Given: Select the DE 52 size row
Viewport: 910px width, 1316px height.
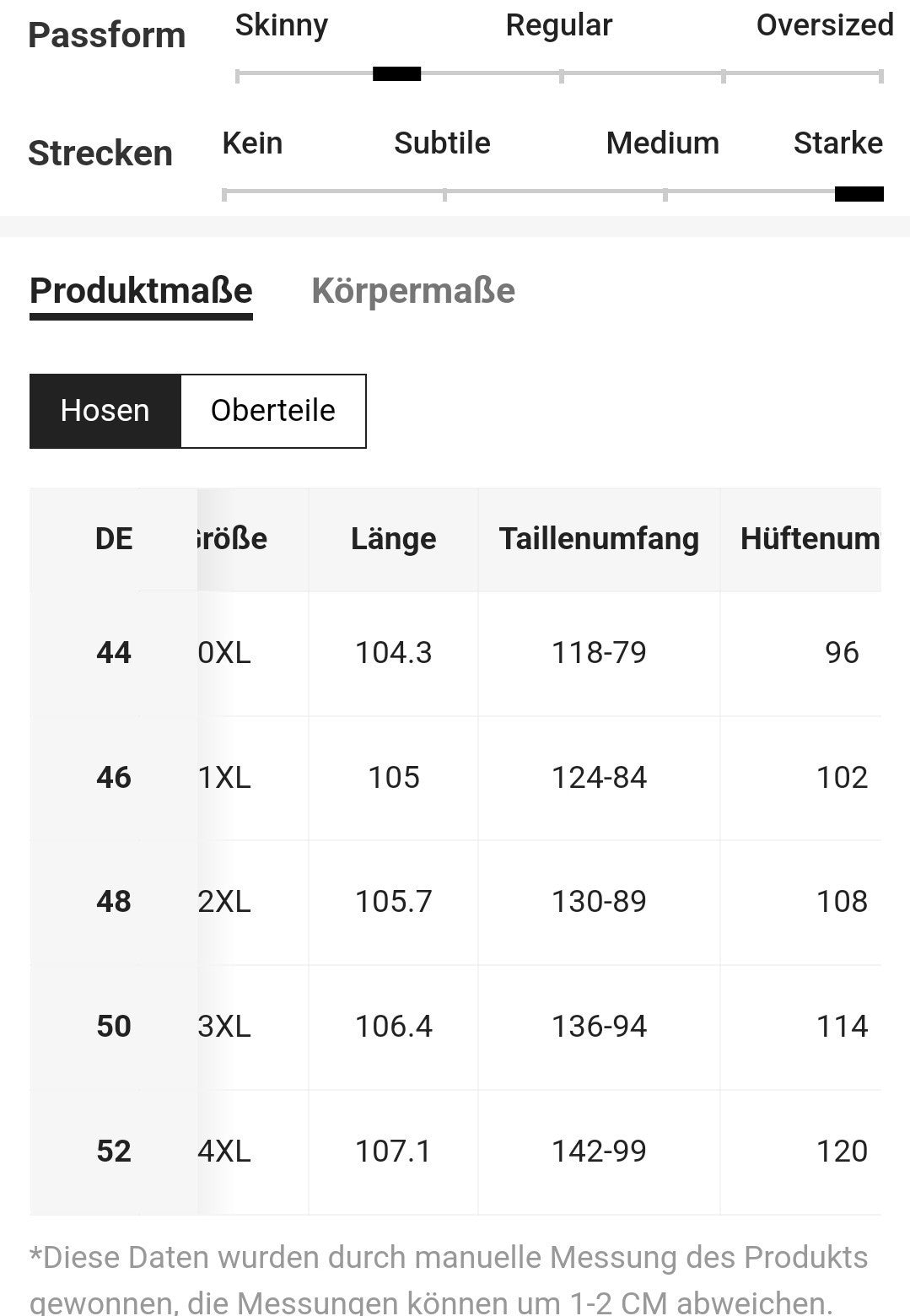Looking at the screenshot, I should 455,1151.
